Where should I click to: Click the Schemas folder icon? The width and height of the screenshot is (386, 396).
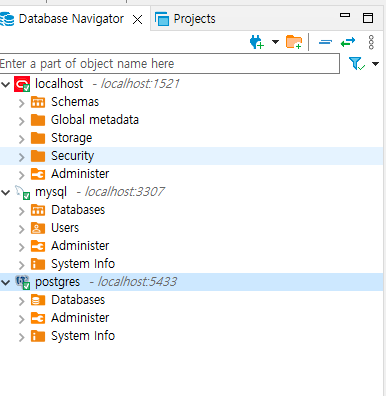click(38, 102)
